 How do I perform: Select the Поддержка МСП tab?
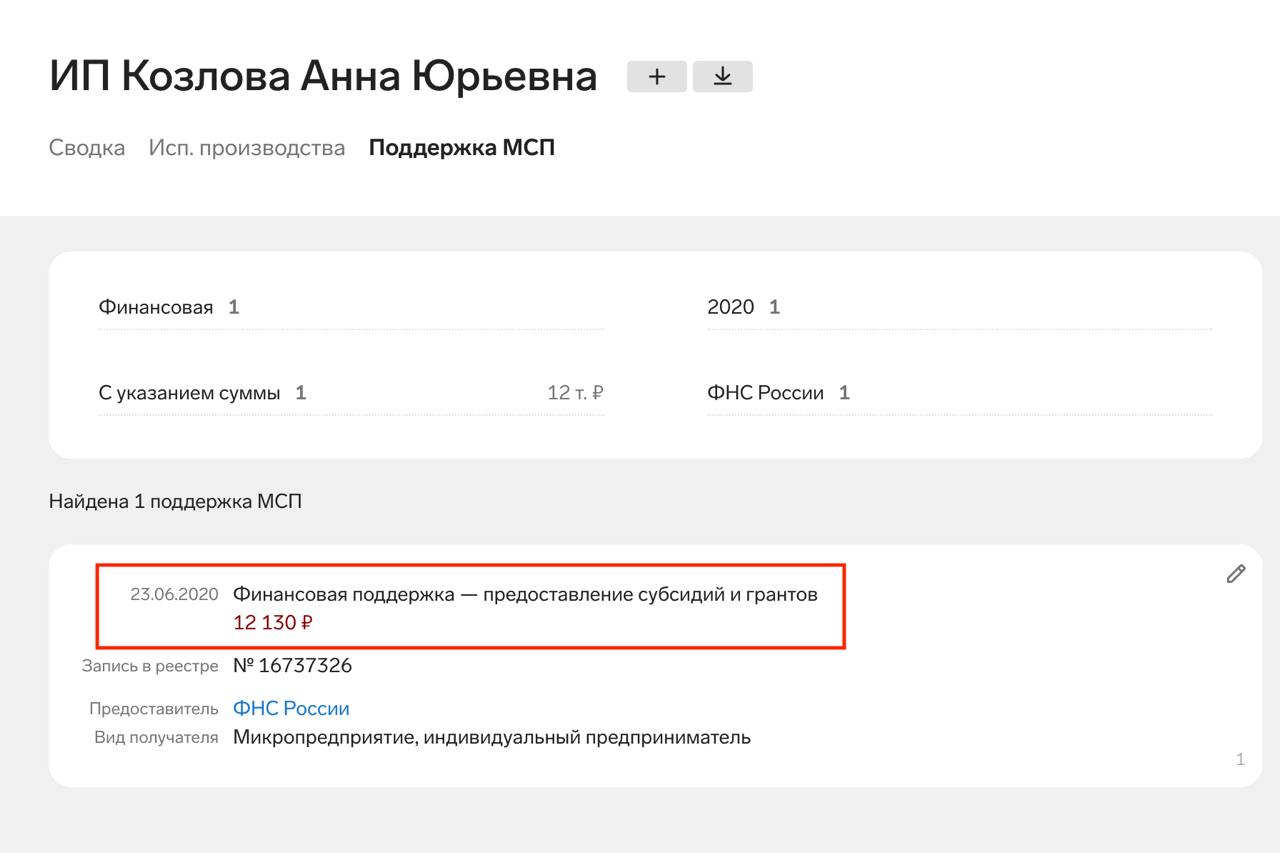(x=461, y=148)
